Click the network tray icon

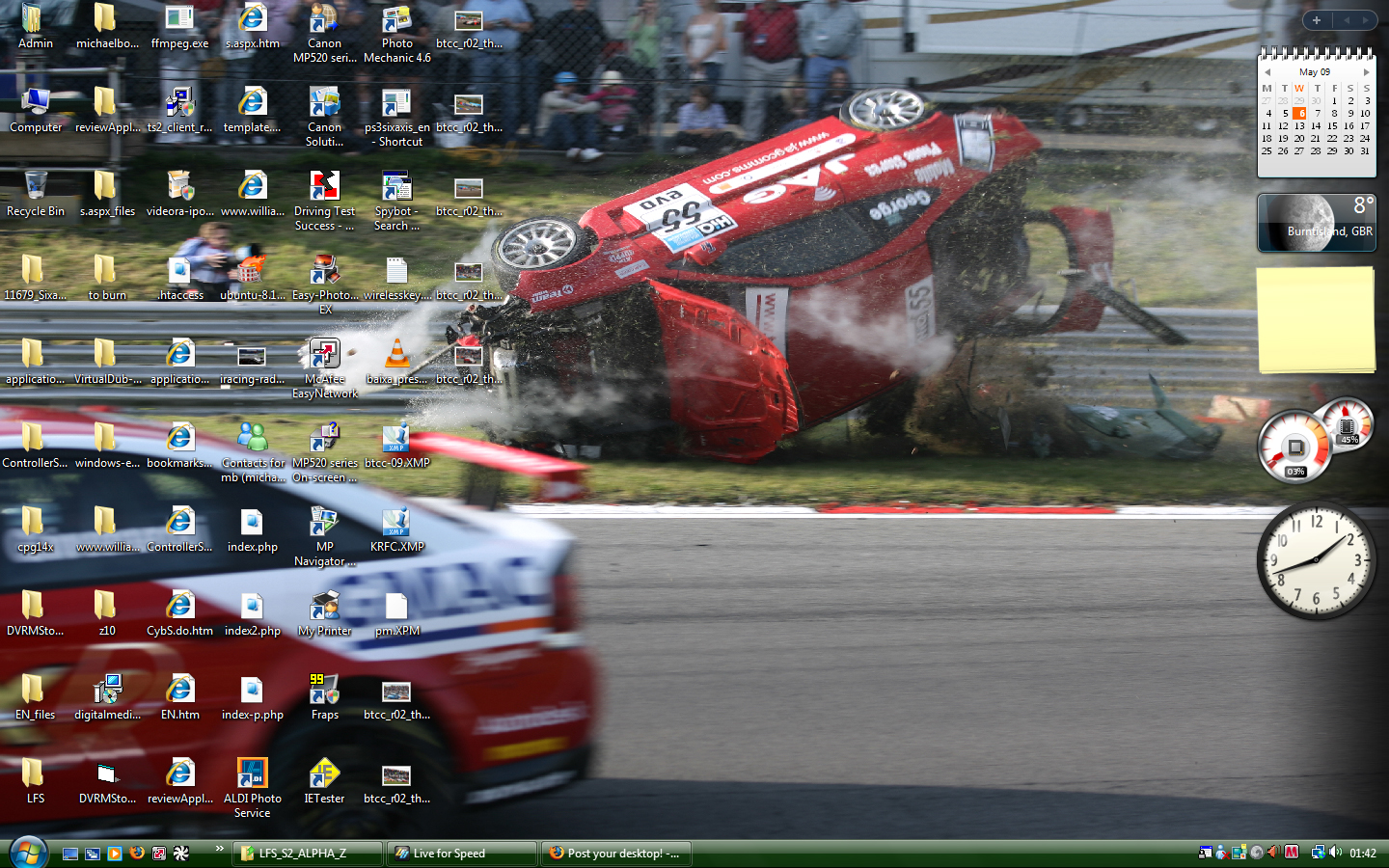(1318, 853)
